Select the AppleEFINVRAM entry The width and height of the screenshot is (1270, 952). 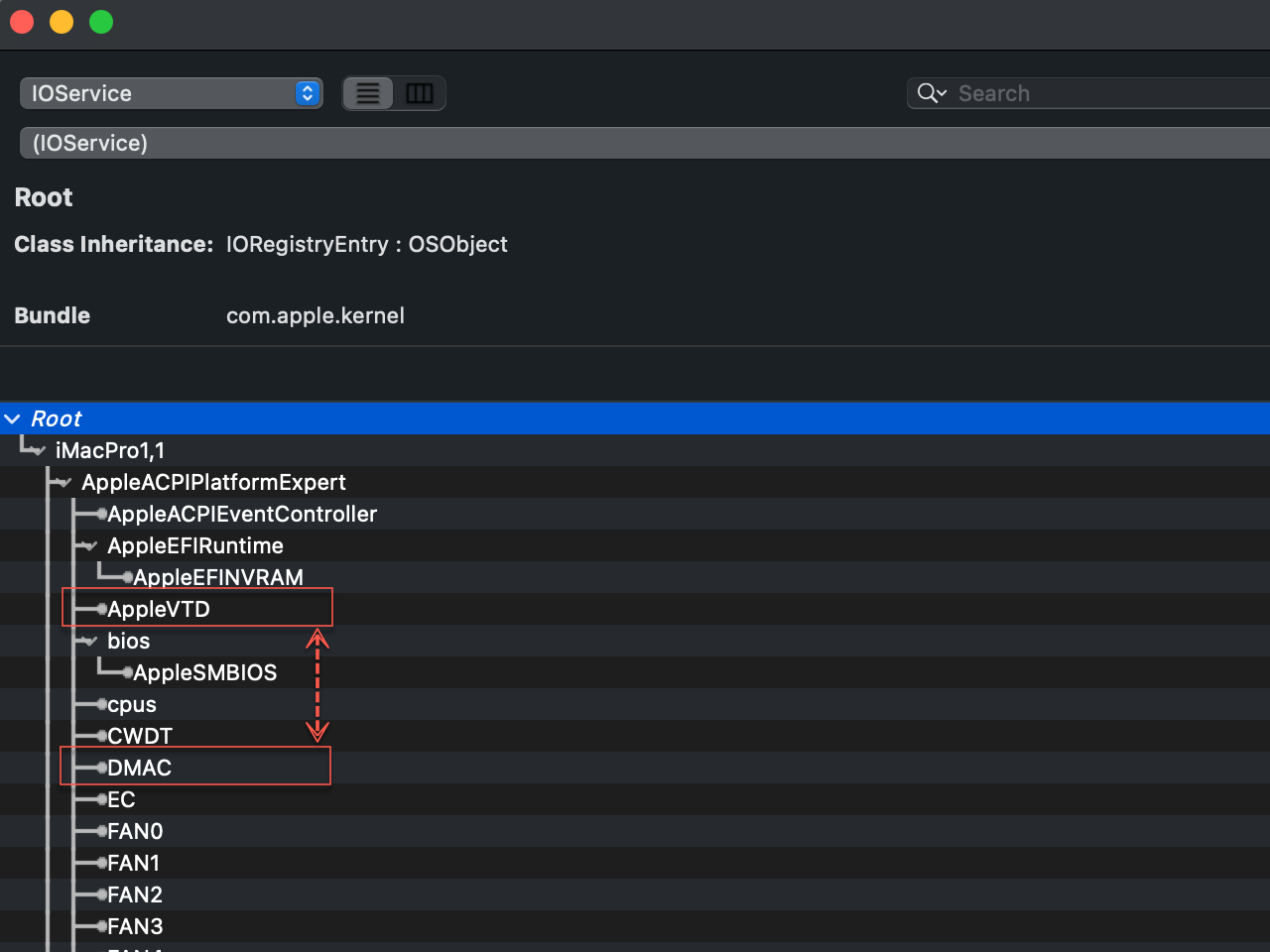click(218, 577)
